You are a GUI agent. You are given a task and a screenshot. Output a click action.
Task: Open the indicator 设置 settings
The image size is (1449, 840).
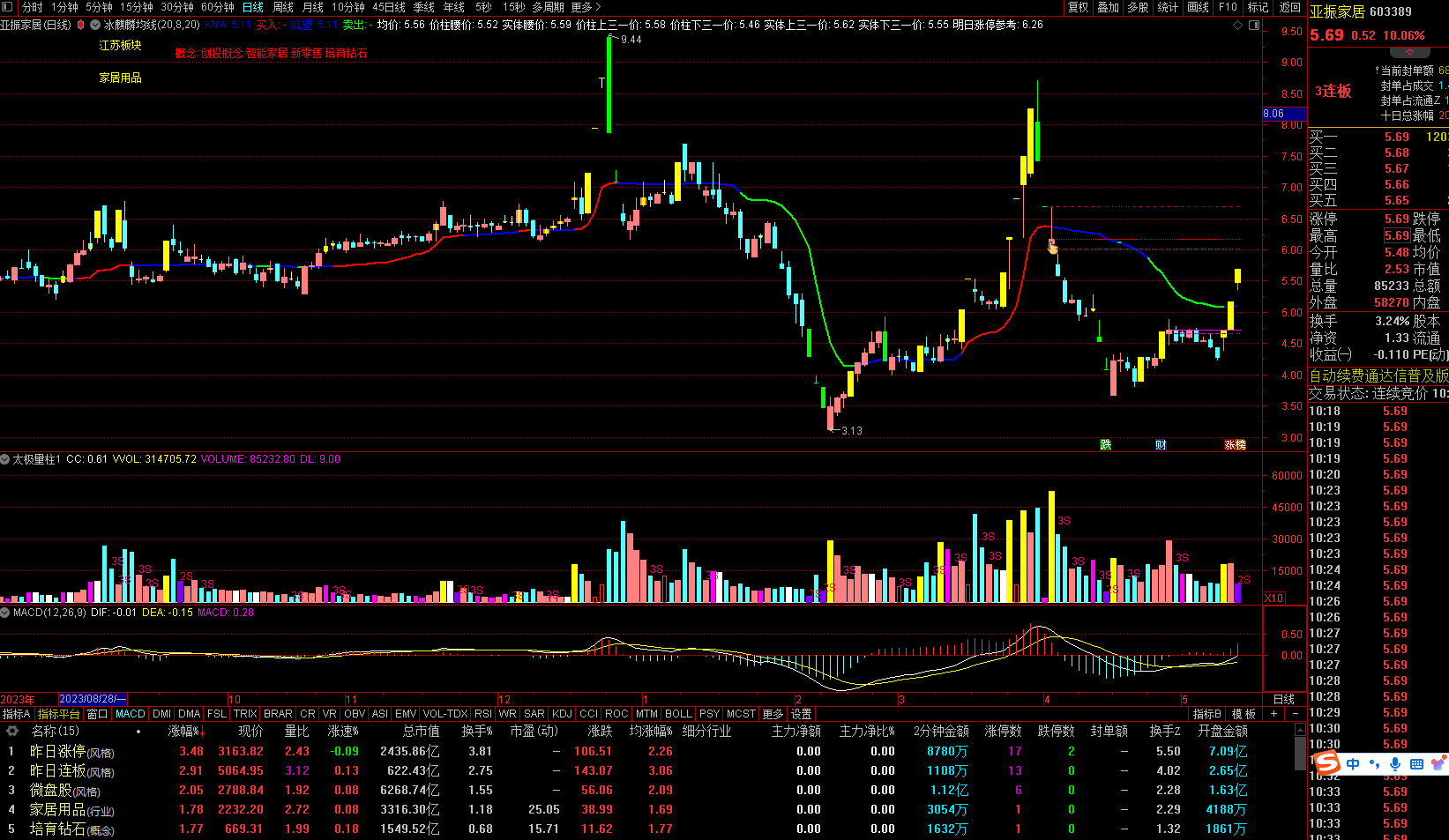click(x=801, y=714)
